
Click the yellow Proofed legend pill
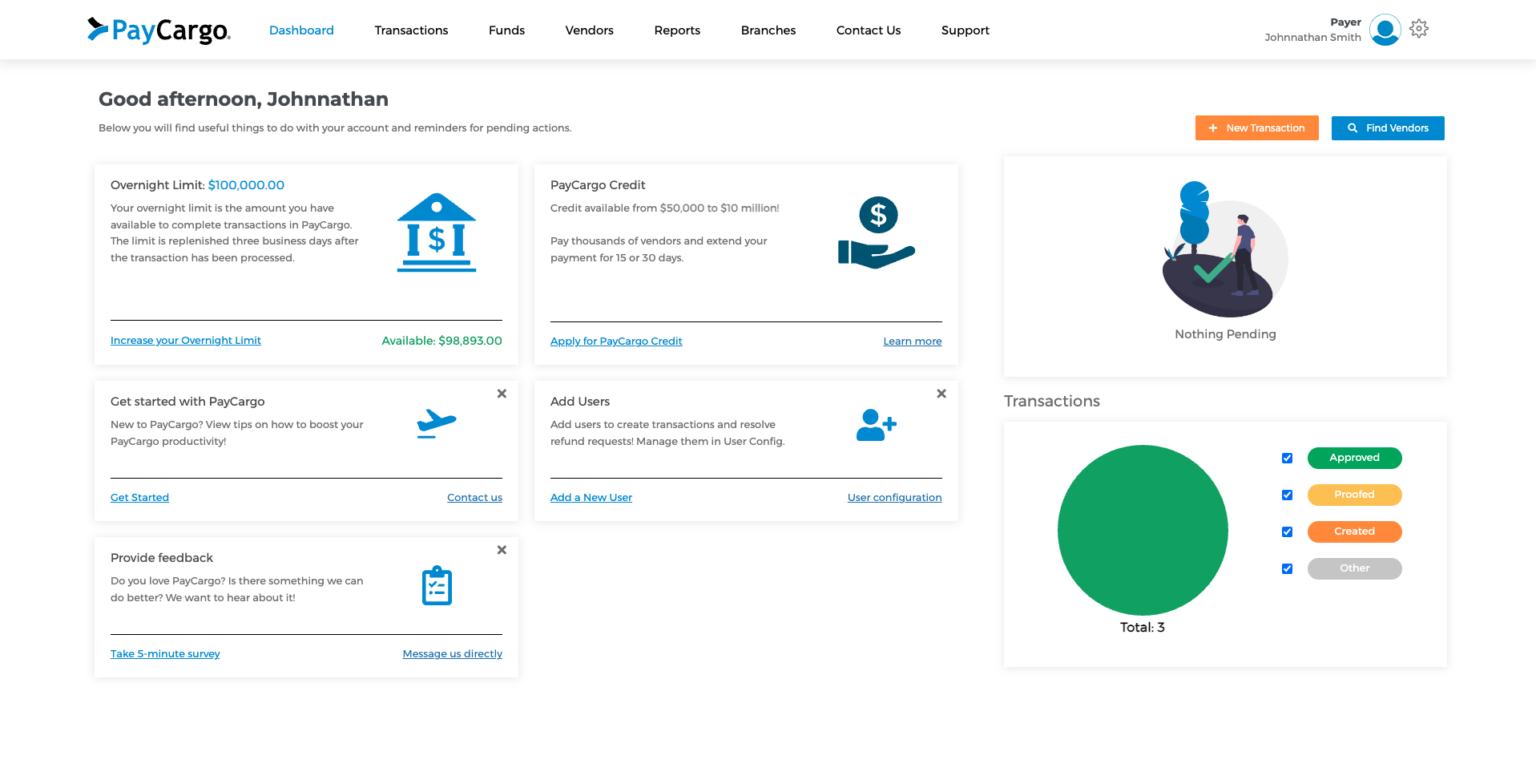coord(1355,495)
